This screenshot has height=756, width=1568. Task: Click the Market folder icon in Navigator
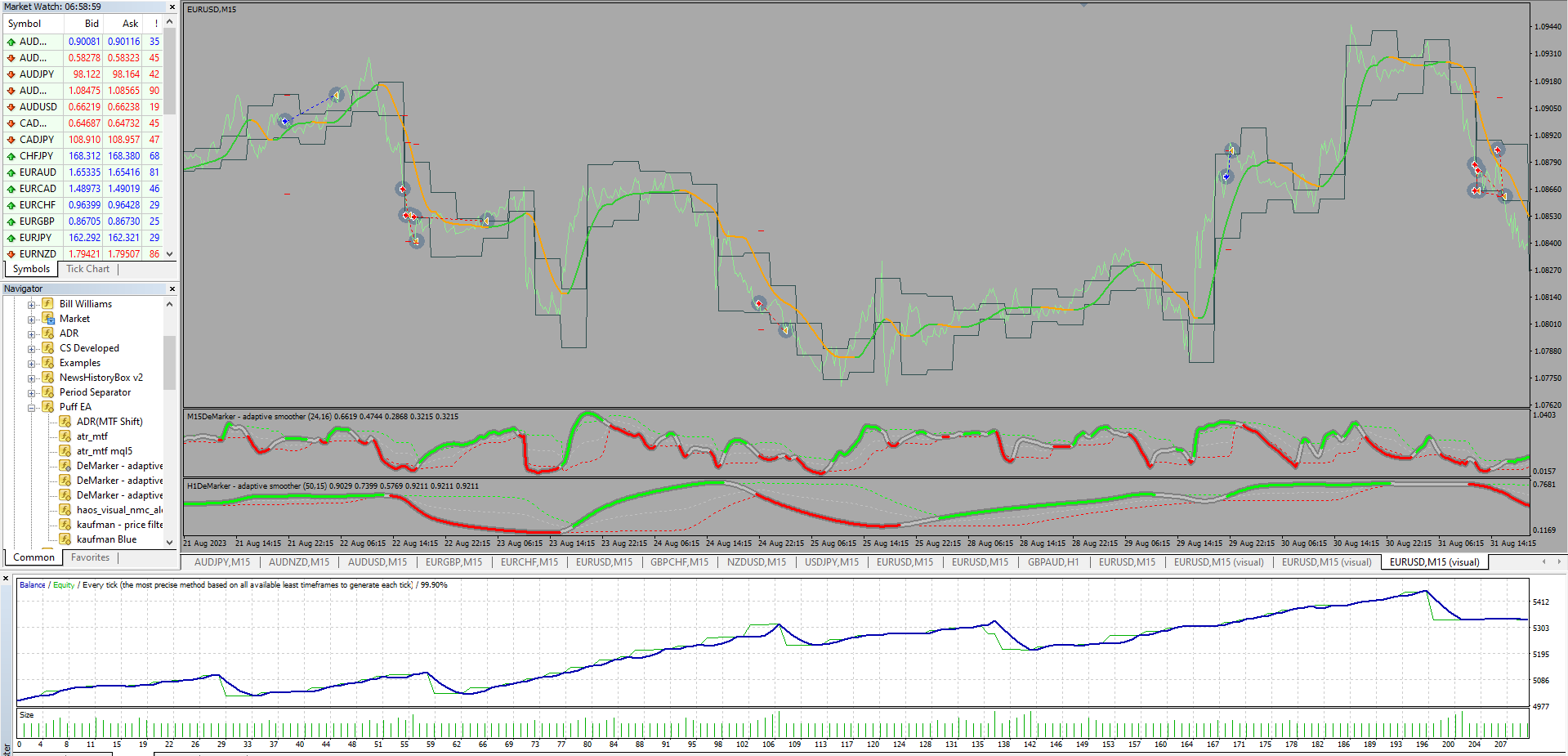(48, 319)
